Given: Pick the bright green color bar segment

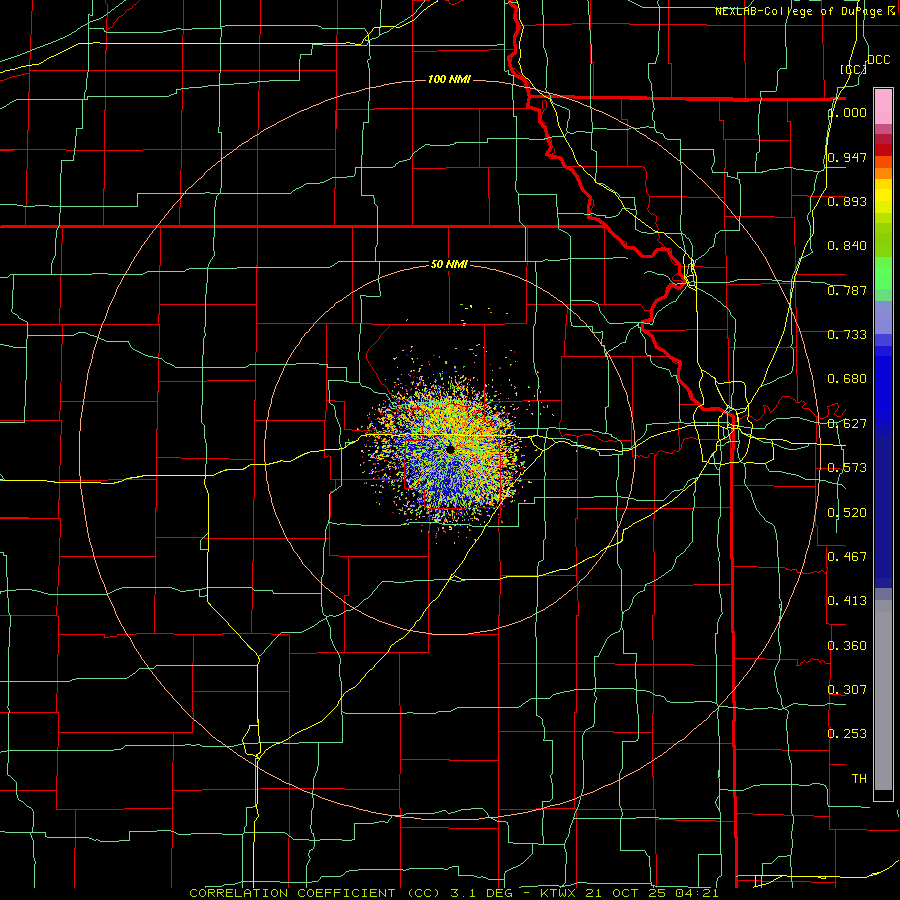Looking at the screenshot, I should coord(883,273).
